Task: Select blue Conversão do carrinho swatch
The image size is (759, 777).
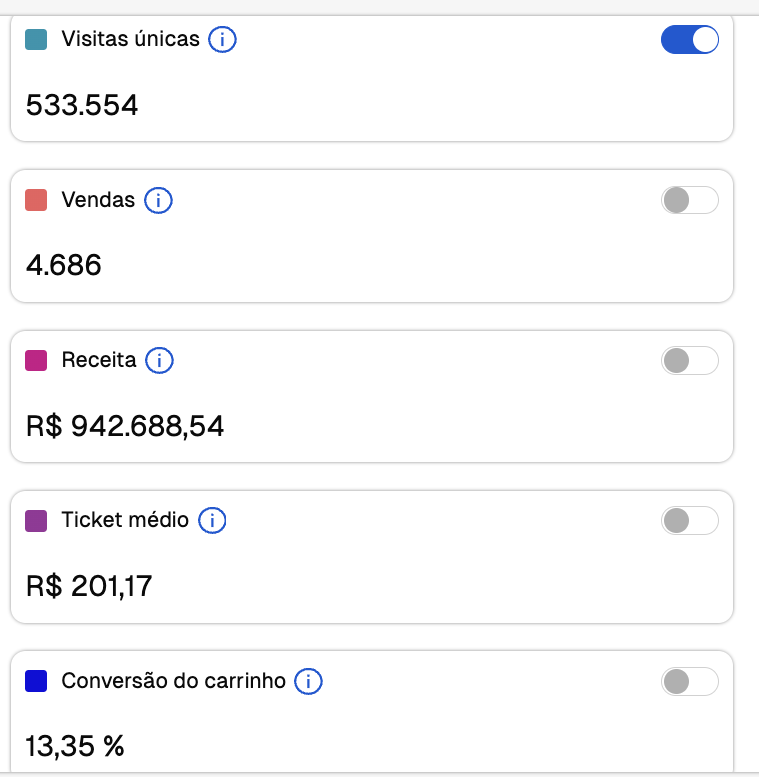Action: (x=36, y=681)
